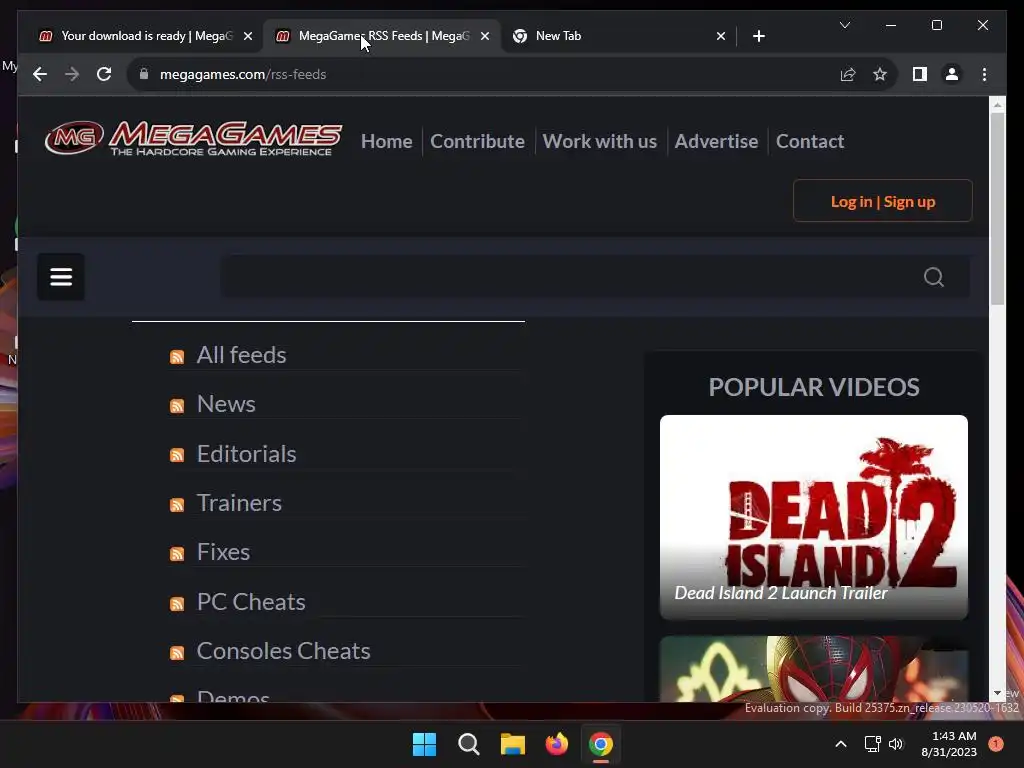
Task: Close the New Tab tab
Action: point(720,37)
